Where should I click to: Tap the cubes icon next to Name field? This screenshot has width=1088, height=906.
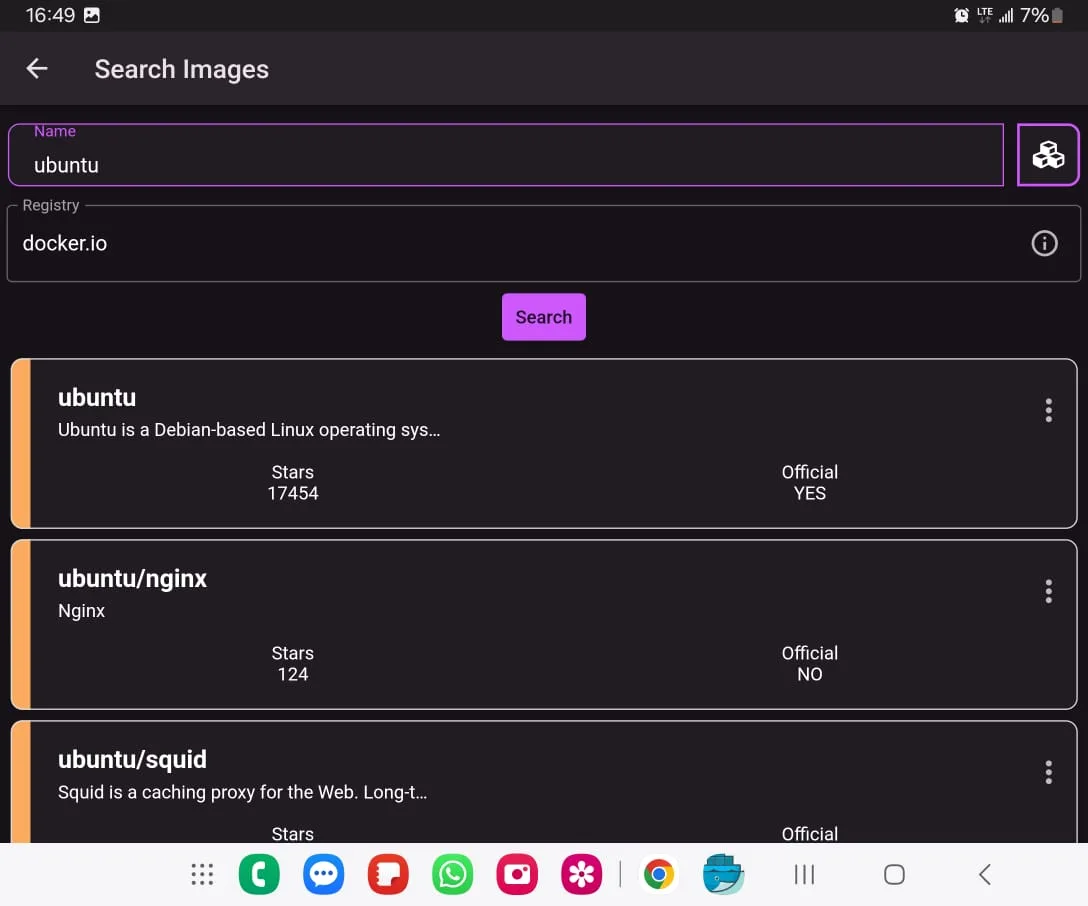(x=1048, y=155)
